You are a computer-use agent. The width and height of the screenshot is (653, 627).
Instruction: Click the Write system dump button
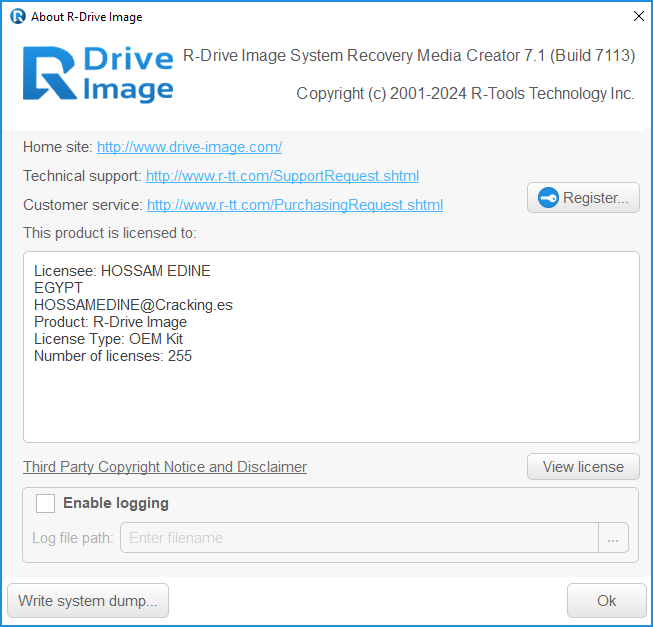[88, 600]
